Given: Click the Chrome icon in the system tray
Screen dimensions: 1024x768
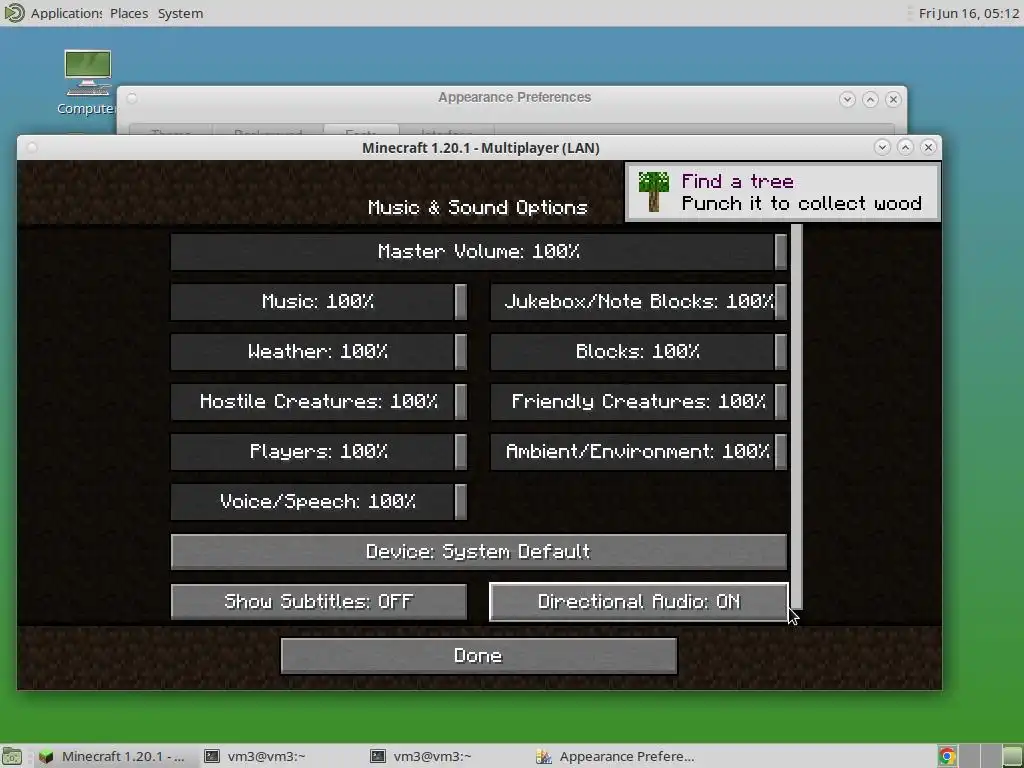Looking at the screenshot, I should click(947, 756).
